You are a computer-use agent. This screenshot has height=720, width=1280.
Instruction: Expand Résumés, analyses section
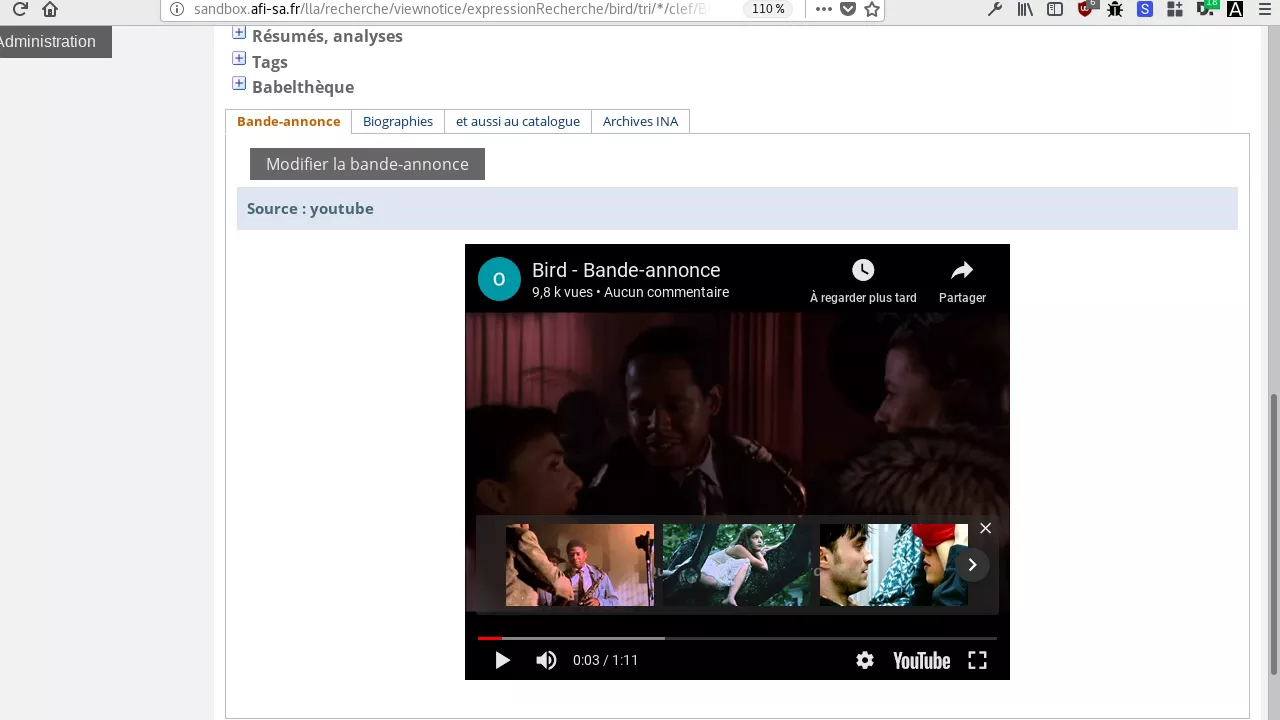click(239, 32)
